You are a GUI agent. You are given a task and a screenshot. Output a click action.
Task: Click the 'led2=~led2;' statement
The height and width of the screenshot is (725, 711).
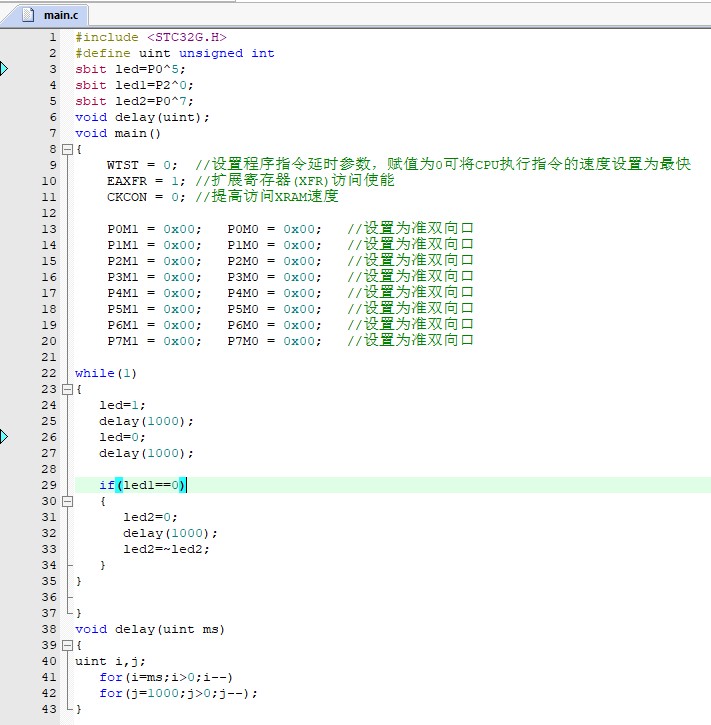tap(166, 549)
